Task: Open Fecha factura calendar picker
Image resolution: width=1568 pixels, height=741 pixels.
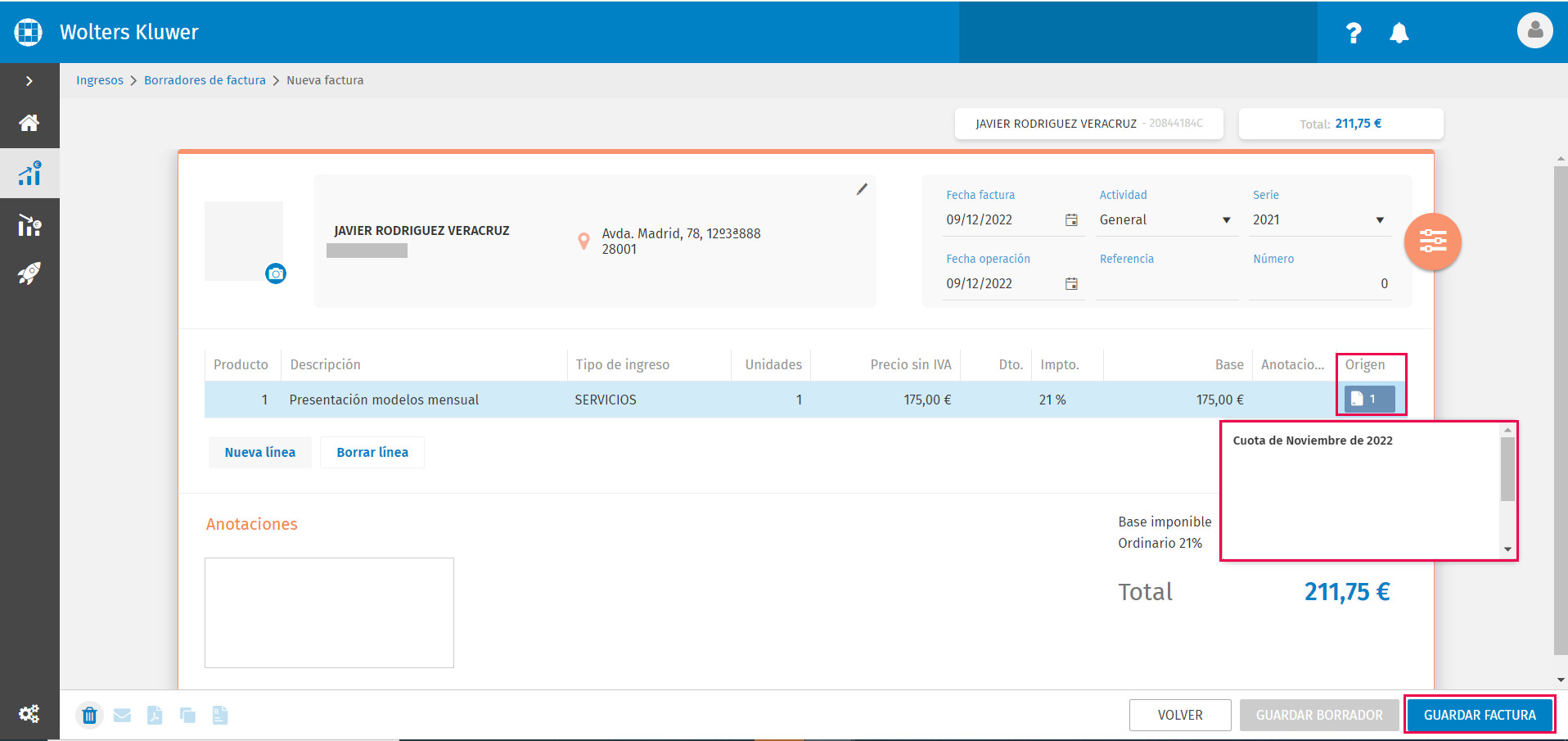Action: point(1071,219)
